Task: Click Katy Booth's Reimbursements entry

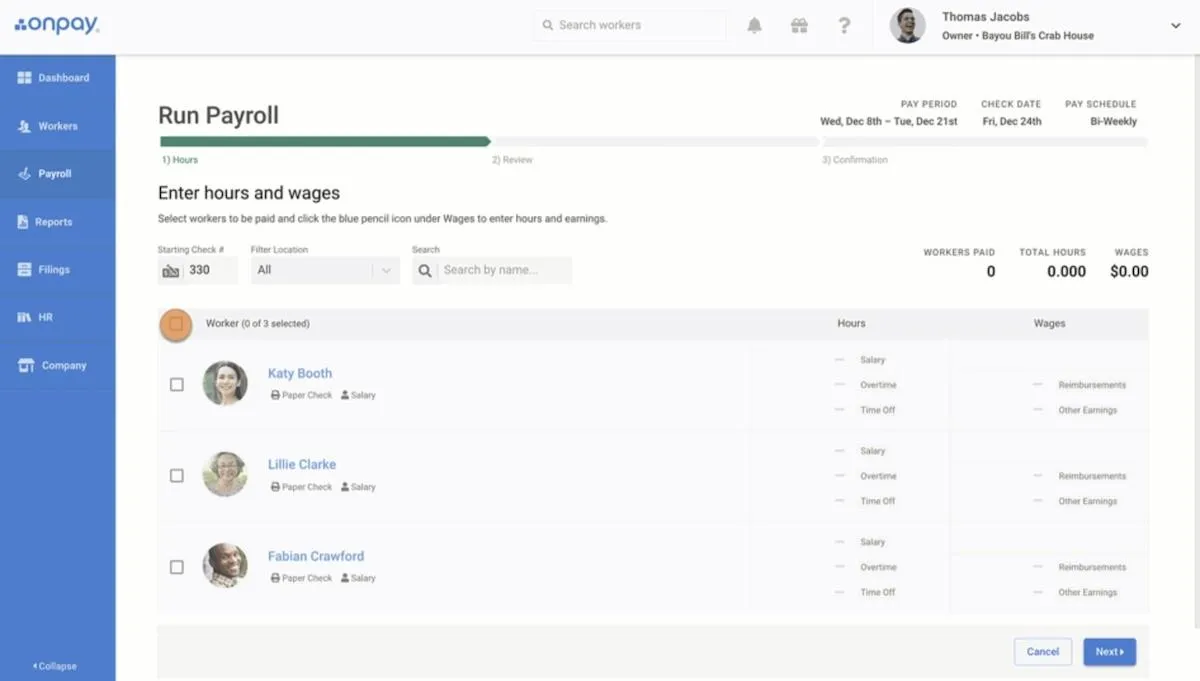Action: 1079,385
